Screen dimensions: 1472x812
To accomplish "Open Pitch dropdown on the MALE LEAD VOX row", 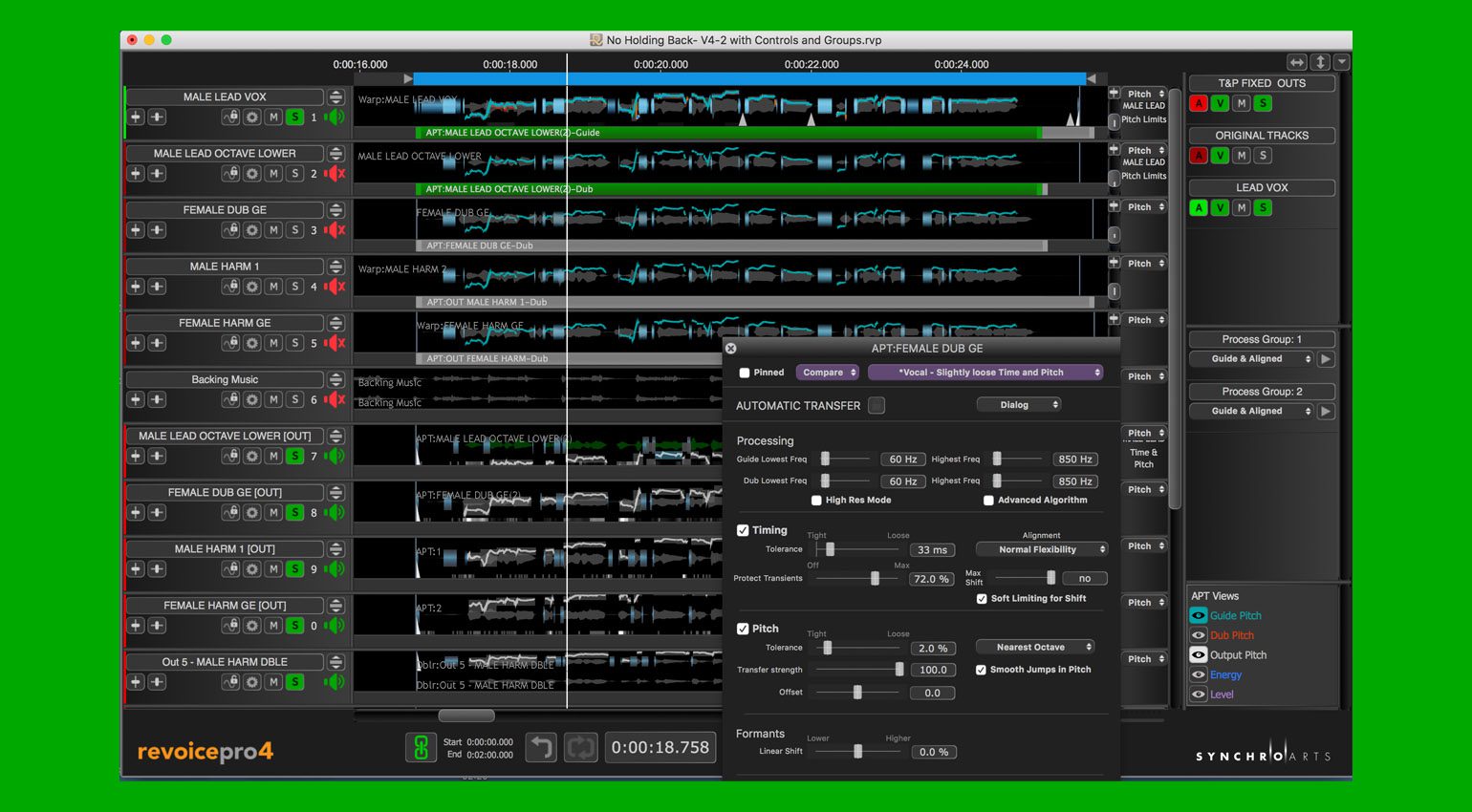I will (x=1144, y=95).
